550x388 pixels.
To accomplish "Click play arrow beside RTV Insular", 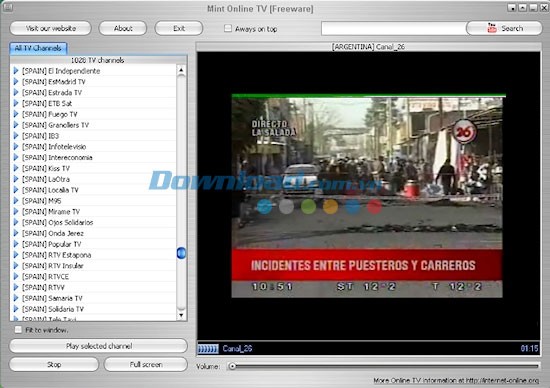I will 16,266.
